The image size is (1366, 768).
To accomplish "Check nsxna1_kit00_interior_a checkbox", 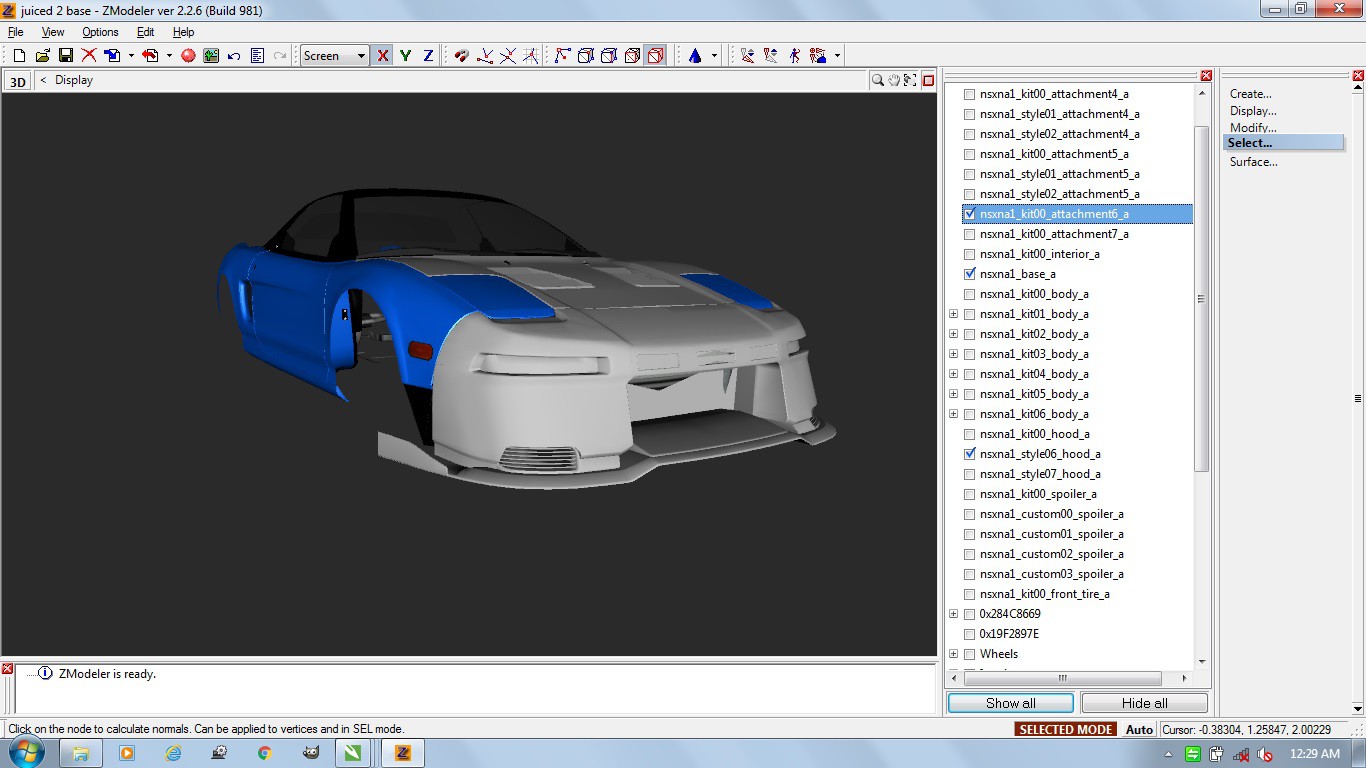I will pos(969,254).
